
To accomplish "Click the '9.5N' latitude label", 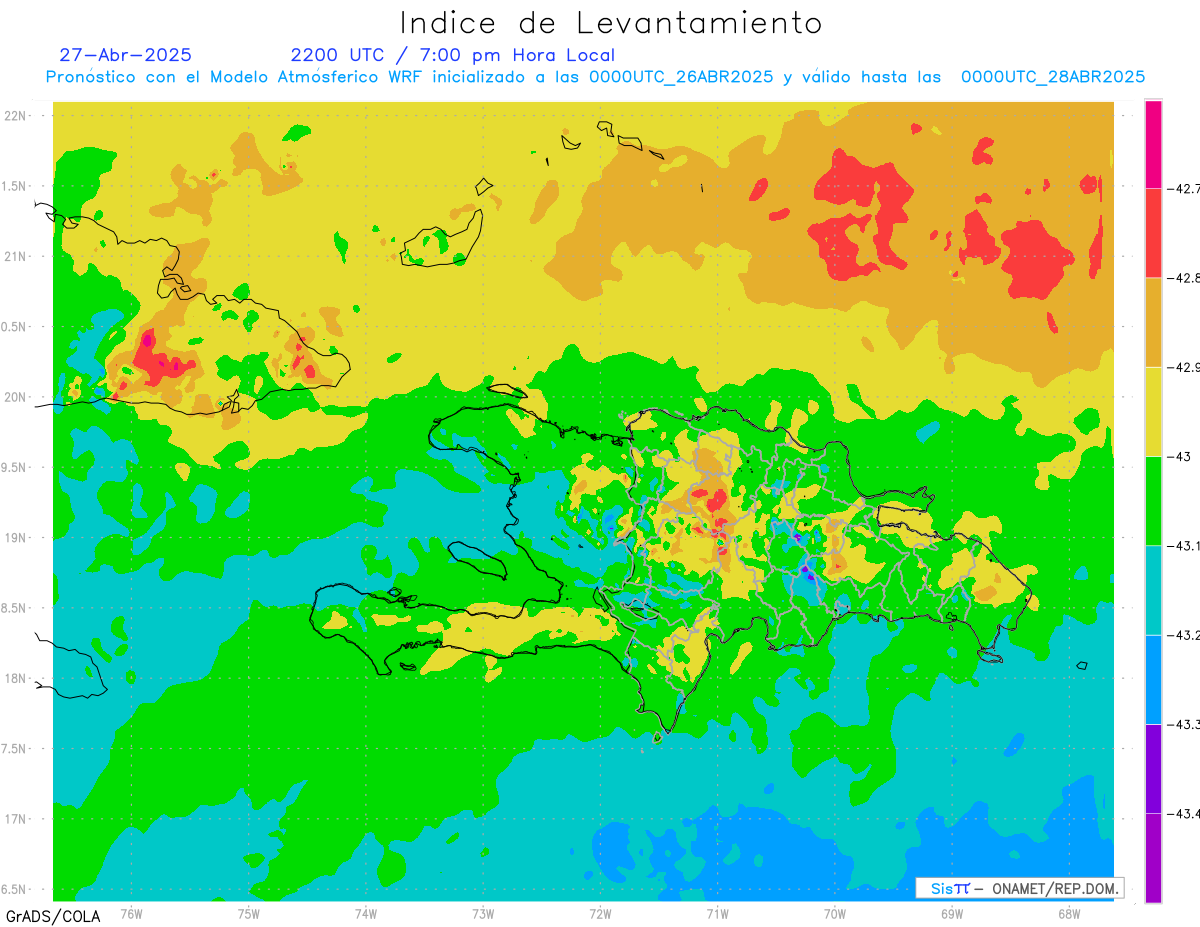I will pyautogui.click(x=14, y=467).
